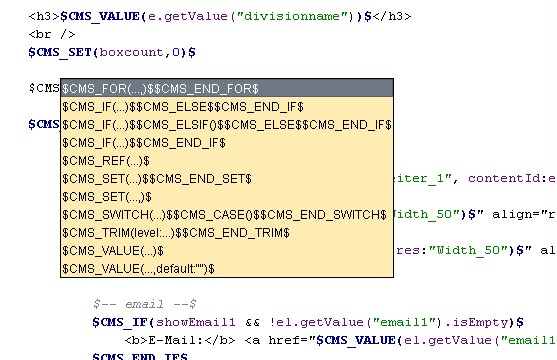Screen dimensions: 557x360
Task: Select the $CMS_FOR(...,)$$CMS_END_FOR$ completion entry
Action: tap(227, 88)
